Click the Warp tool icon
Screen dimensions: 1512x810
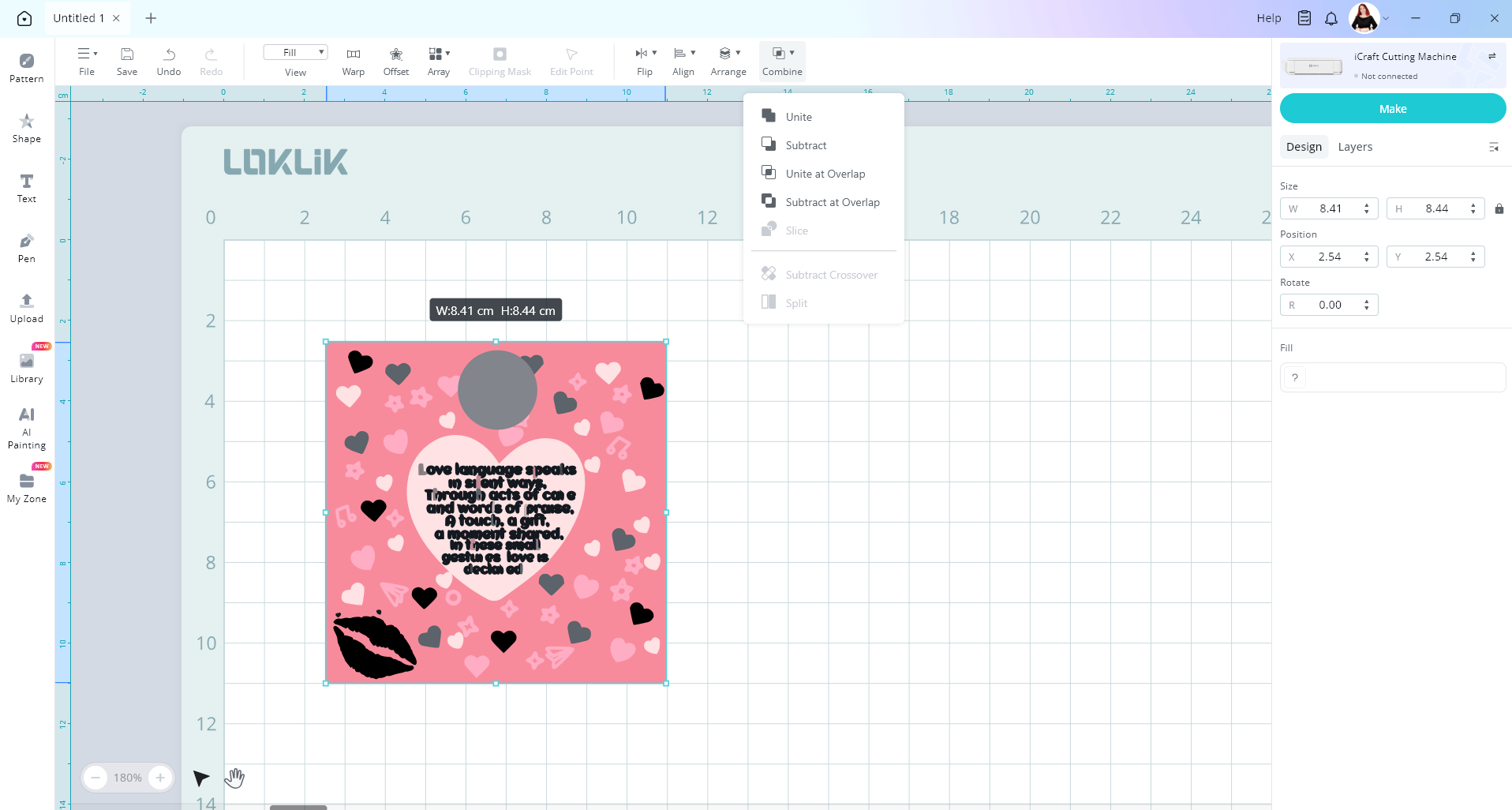353,61
